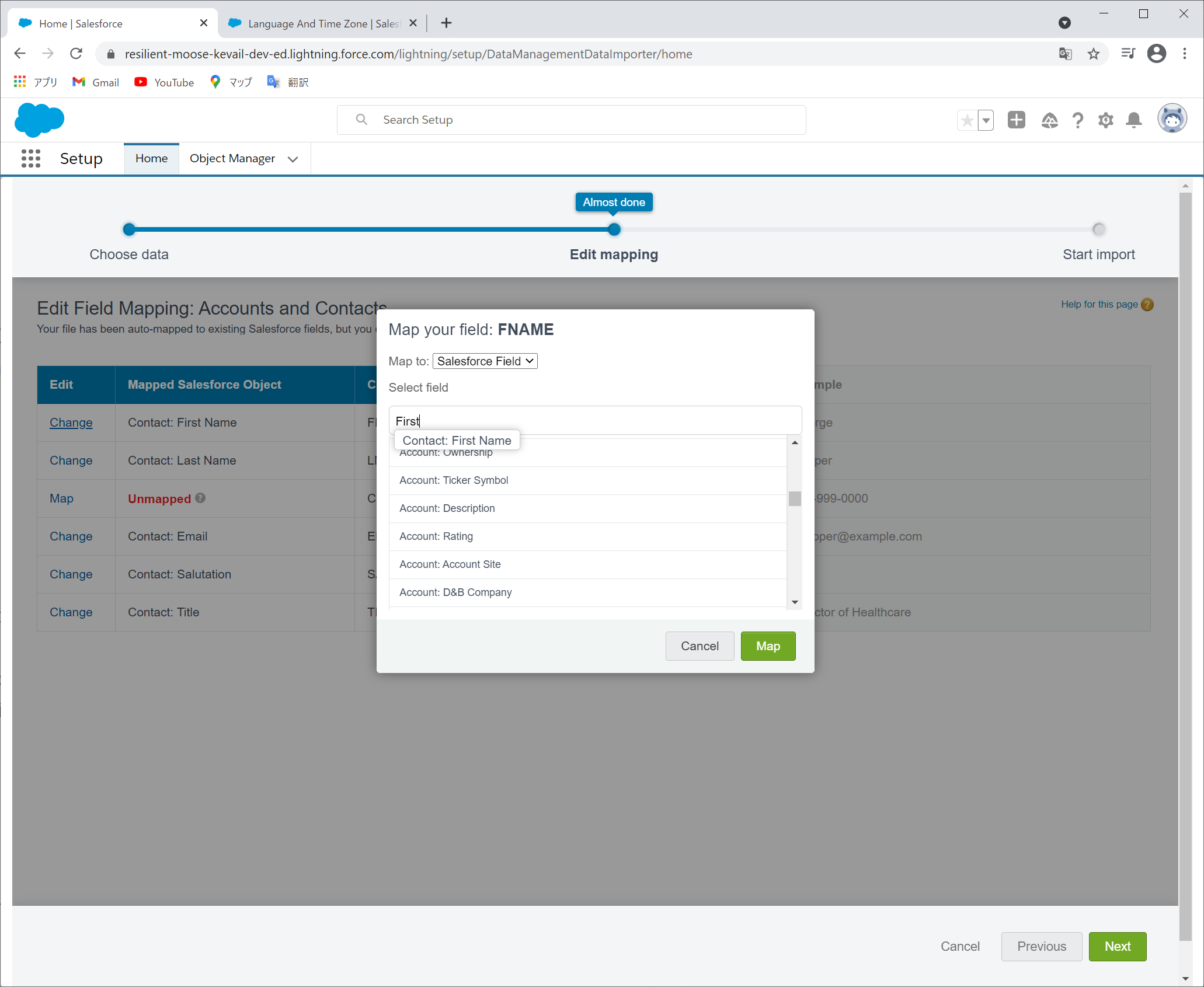Expand the Object Manager chevron menu
This screenshot has height=987, width=1204.
point(293,159)
